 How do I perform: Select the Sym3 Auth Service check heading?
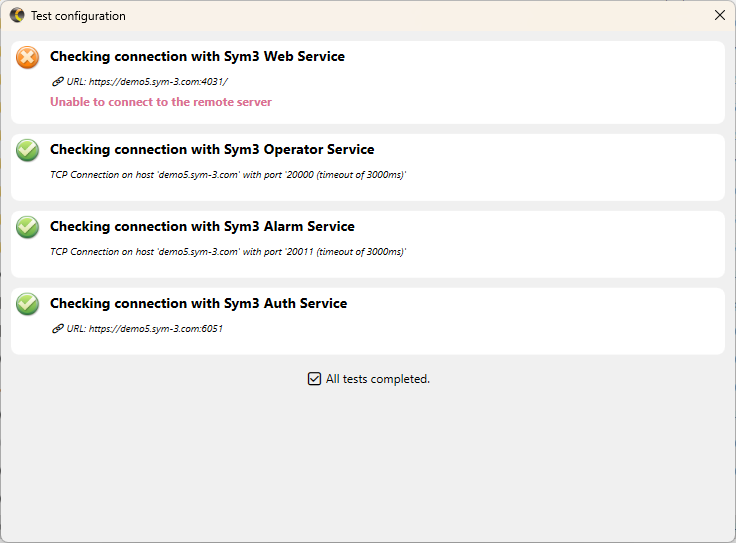198,304
